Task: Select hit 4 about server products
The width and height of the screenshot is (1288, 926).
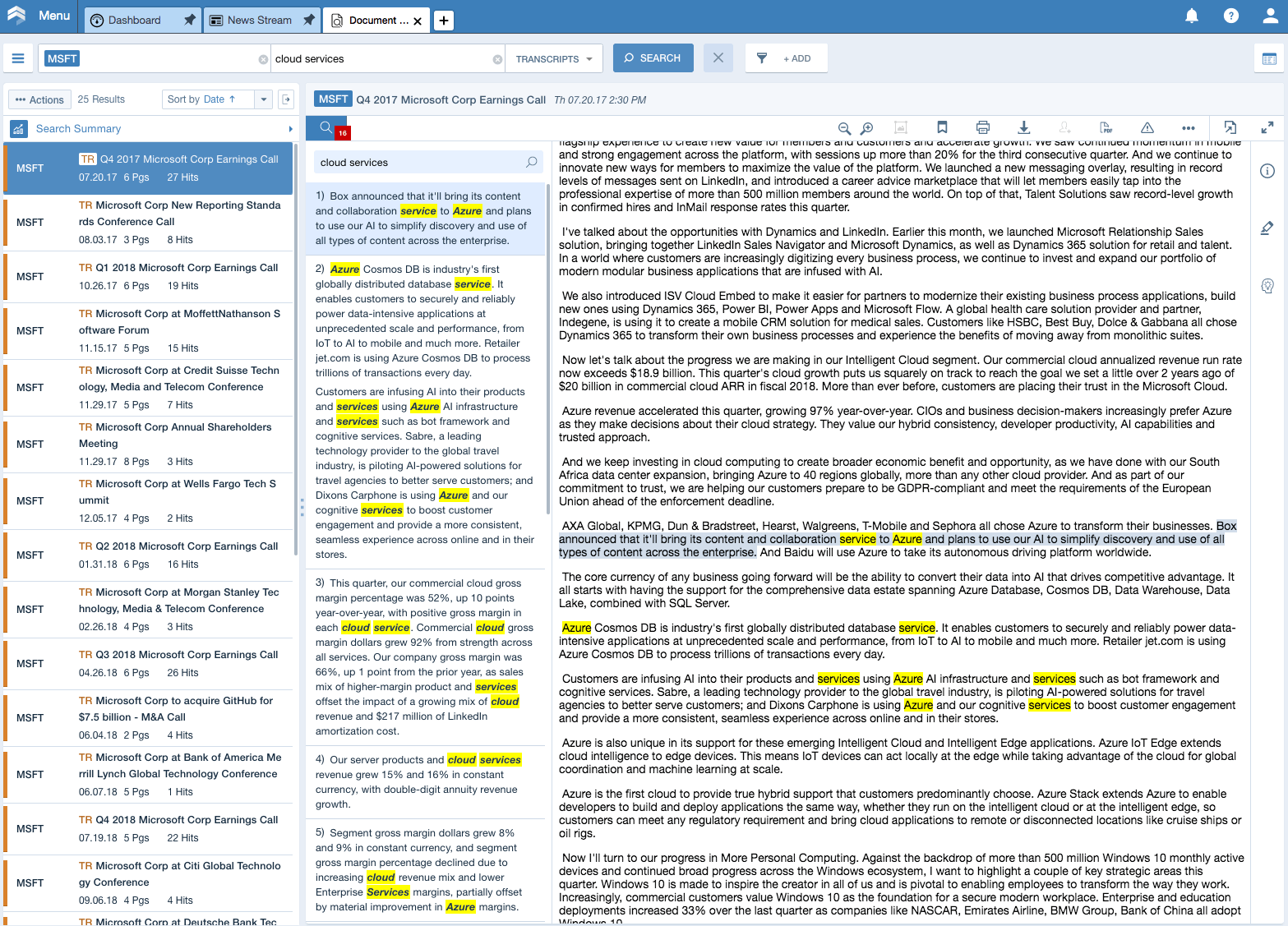Action: pos(426,782)
